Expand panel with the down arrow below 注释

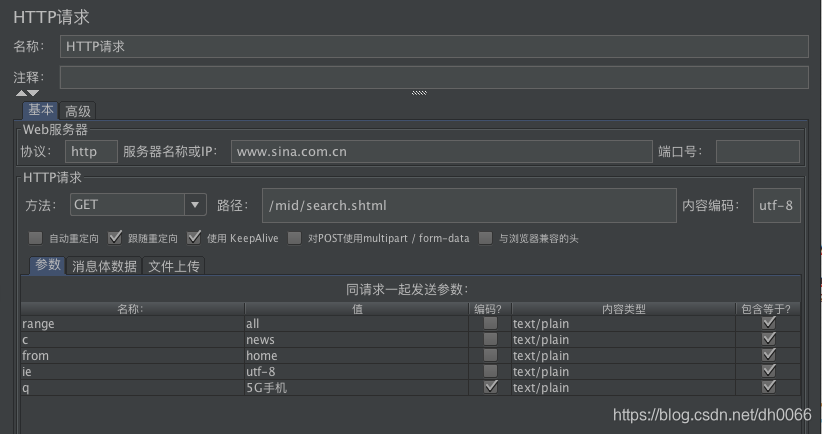click(x=33, y=93)
